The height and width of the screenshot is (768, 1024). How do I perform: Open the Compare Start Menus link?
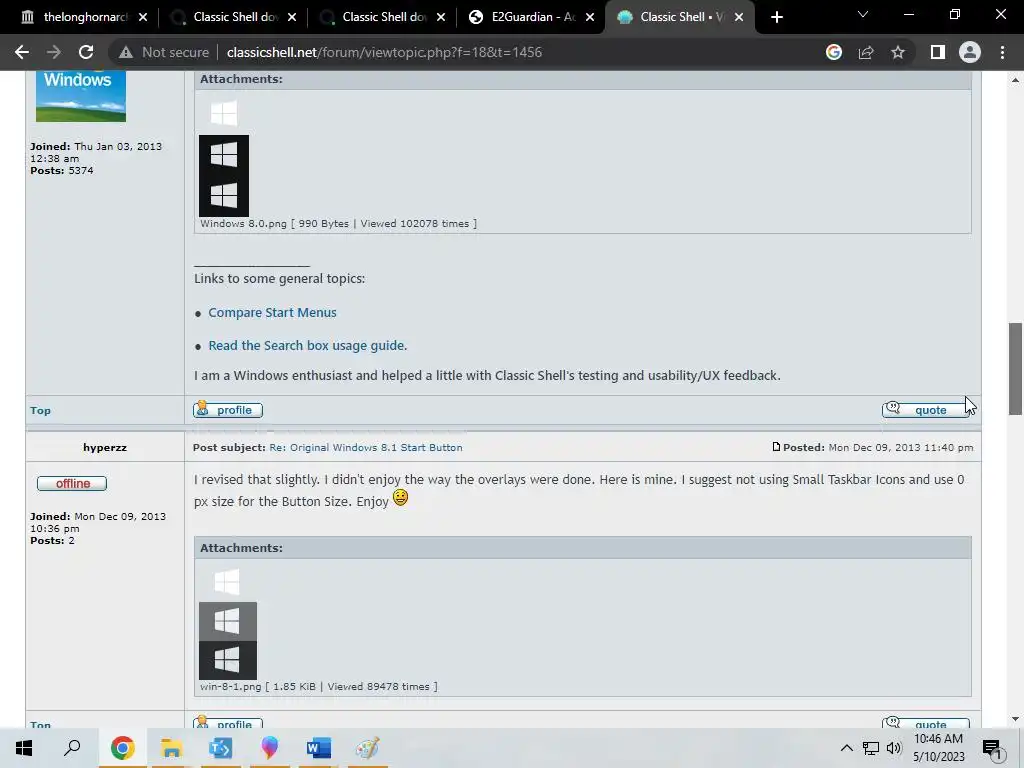pyautogui.click(x=272, y=313)
